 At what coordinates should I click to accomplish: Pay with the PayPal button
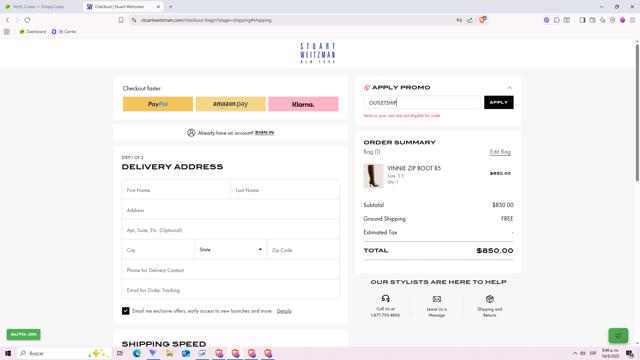[x=158, y=104]
